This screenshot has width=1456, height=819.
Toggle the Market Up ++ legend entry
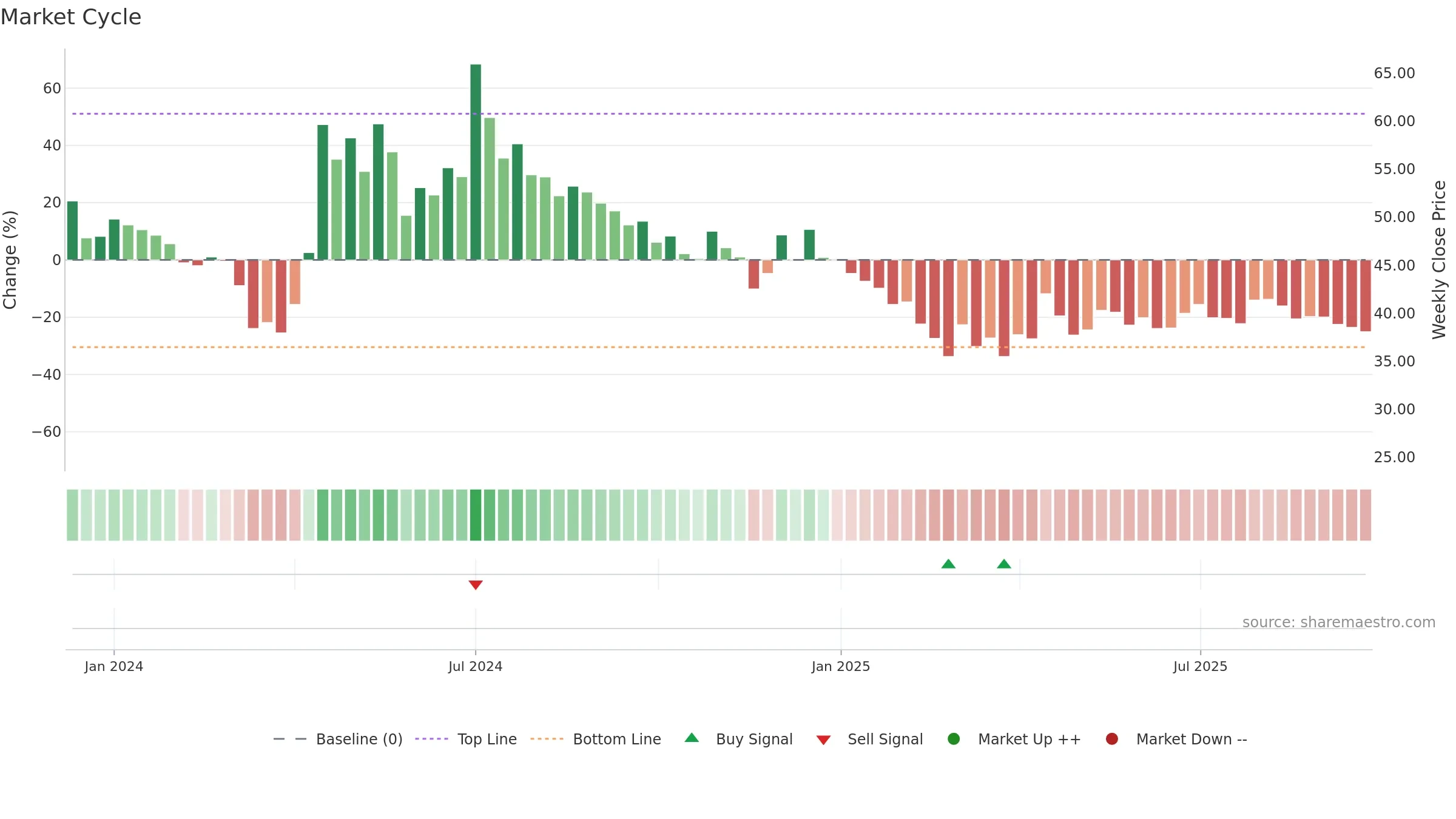tap(1014, 739)
